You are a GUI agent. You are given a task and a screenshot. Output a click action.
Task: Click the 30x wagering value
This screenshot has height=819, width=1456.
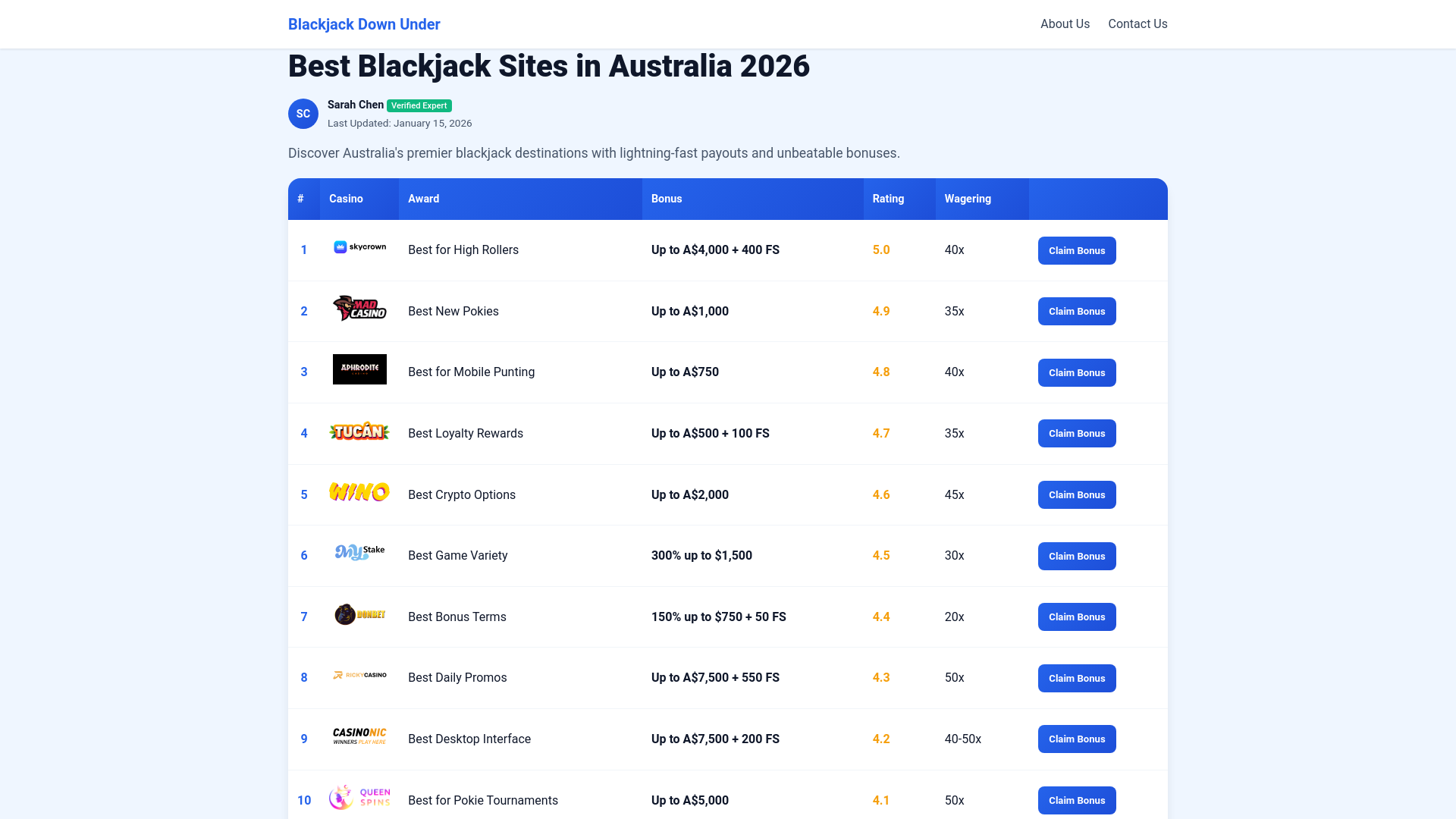pyautogui.click(x=954, y=556)
